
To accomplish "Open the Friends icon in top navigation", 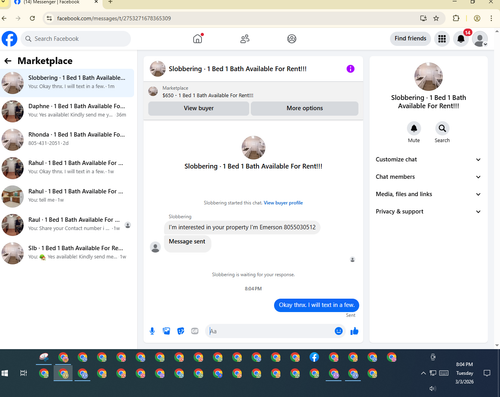I will point(245,39).
